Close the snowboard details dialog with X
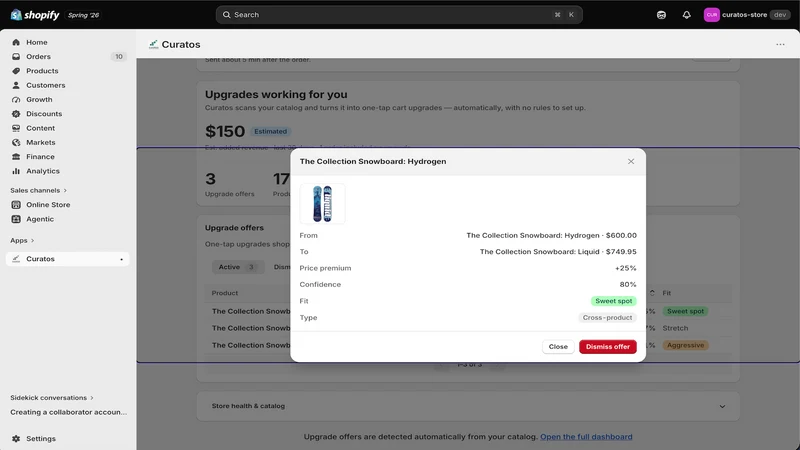Image resolution: width=800 pixels, height=450 pixels. (631, 161)
